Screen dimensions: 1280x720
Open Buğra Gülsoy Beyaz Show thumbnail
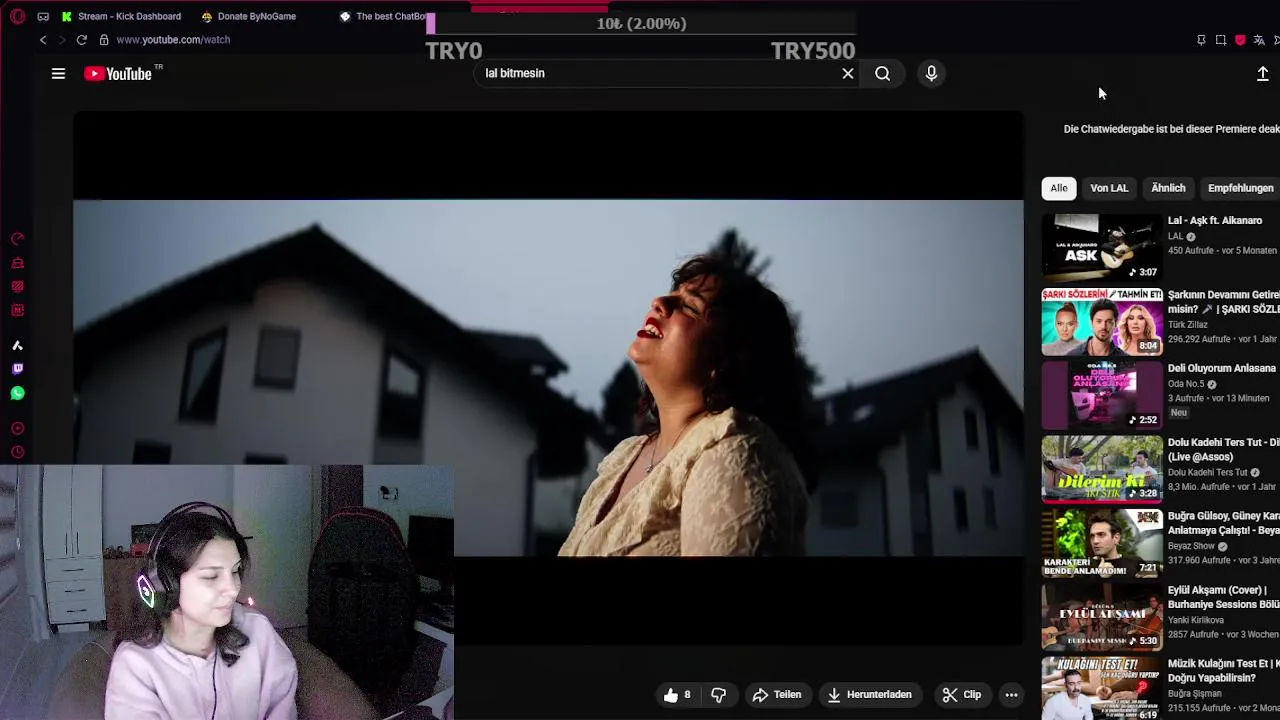point(1102,543)
